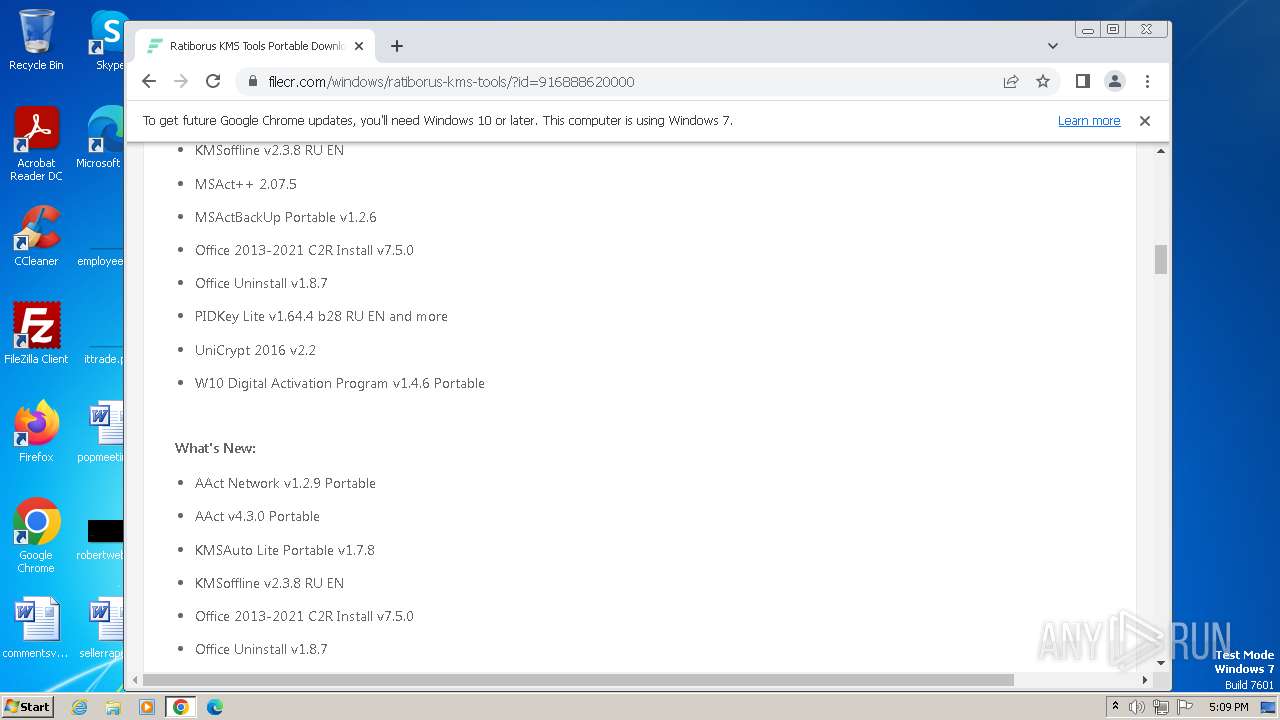
Task: Open Windows Media Player in taskbar
Action: point(146,707)
